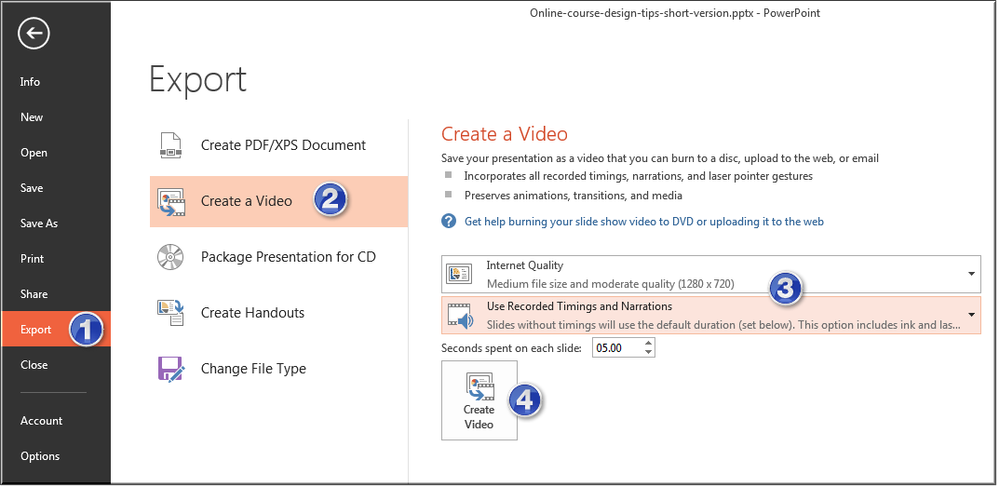Choose Package Presentation for CD
The height and width of the screenshot is (488, 999).
(x=278, y=257)
